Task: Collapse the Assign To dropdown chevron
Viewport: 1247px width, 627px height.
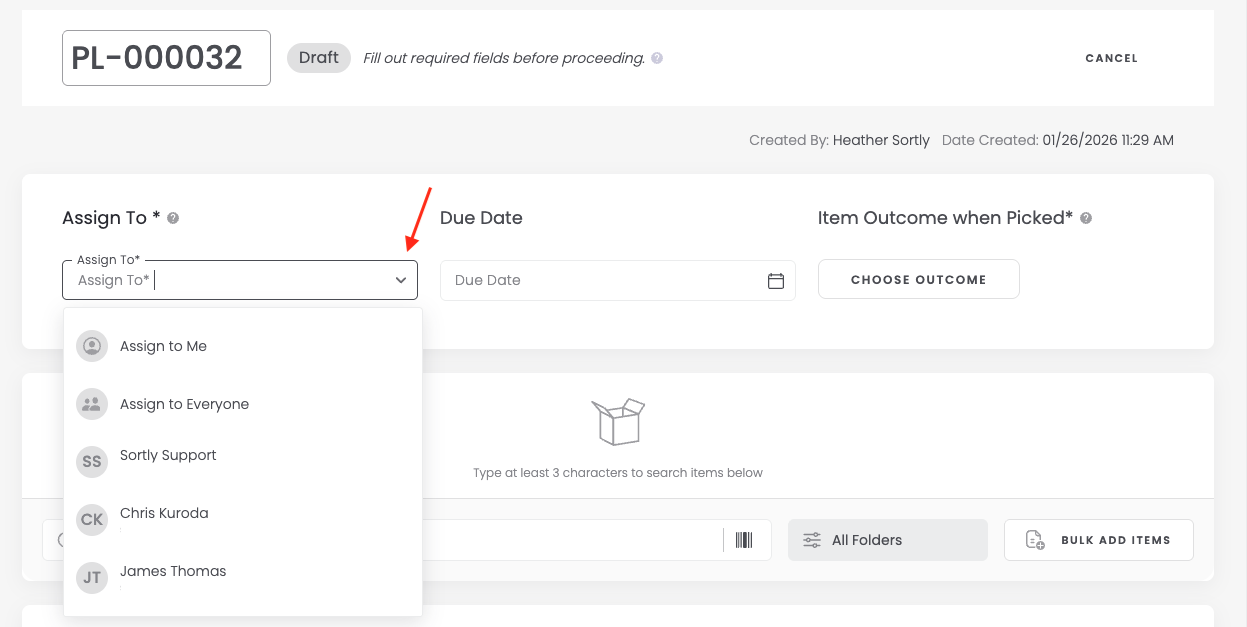Action: [400, 281]
